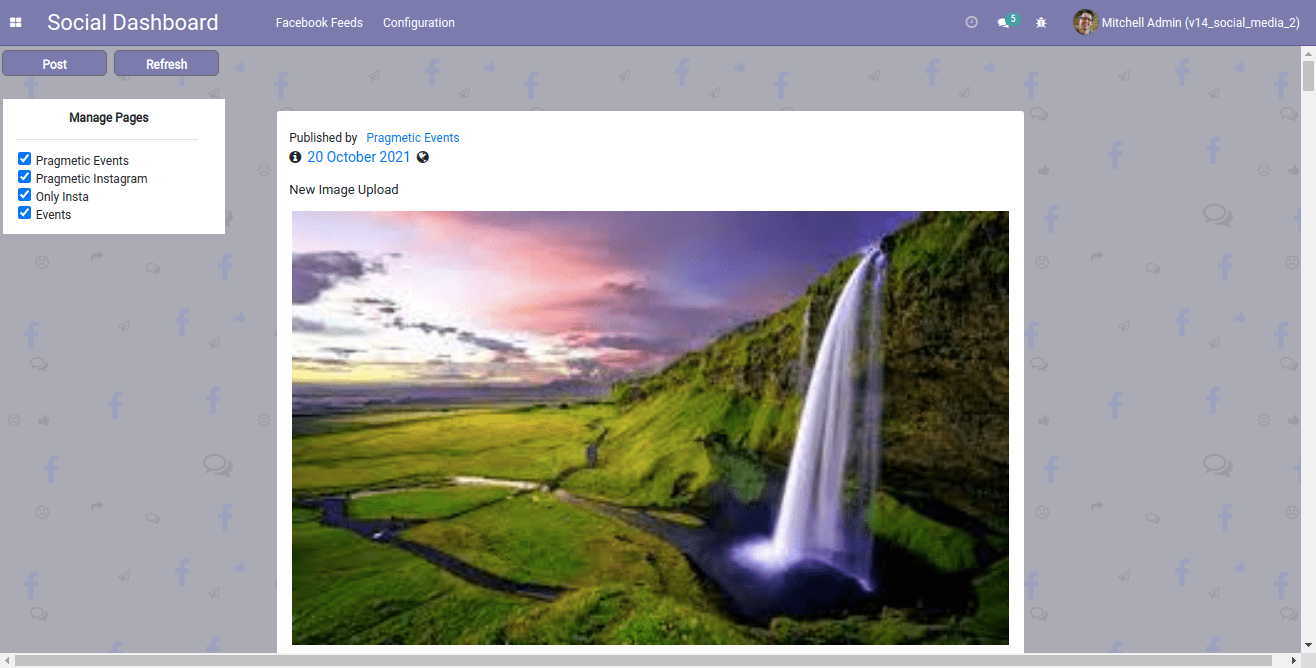Open the conversations messages icon
The height and width of the screenshot is (668, 1316).
(x=1004, y=22)
